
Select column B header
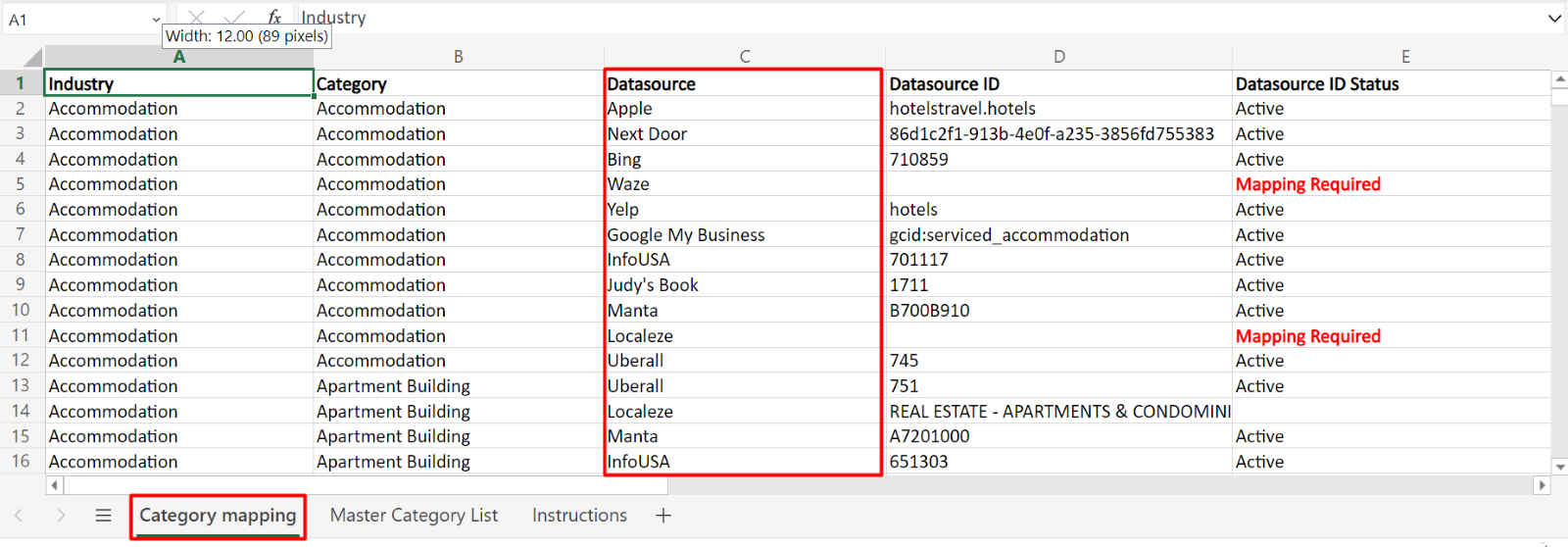(x=458, y=57)
